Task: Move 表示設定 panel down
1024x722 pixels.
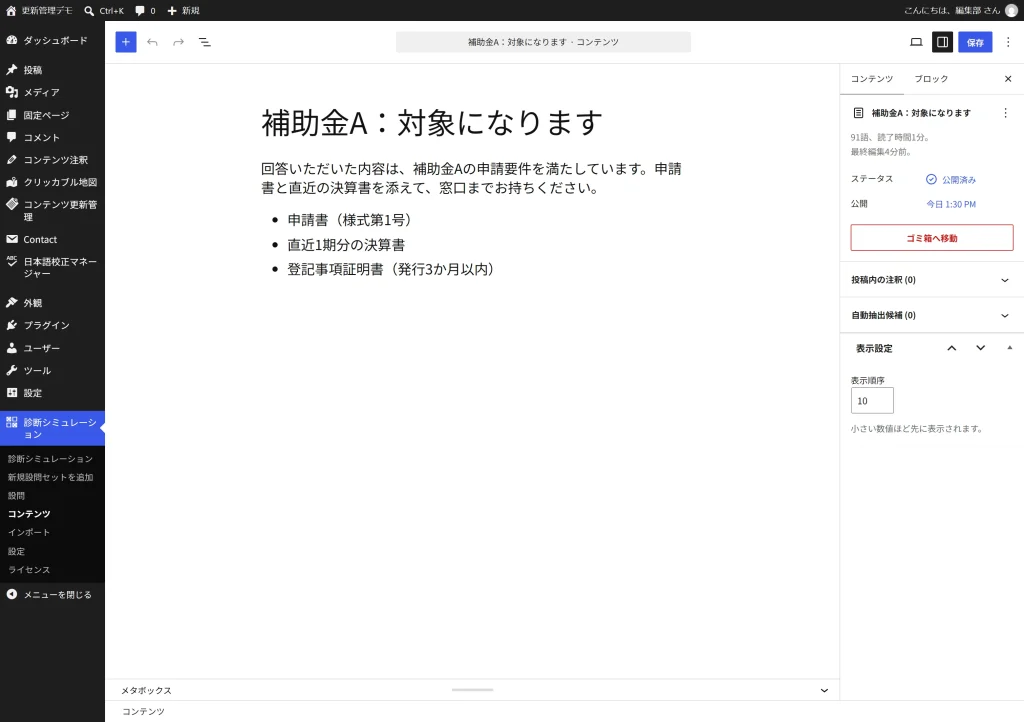Action: click(x=980, y=348)
